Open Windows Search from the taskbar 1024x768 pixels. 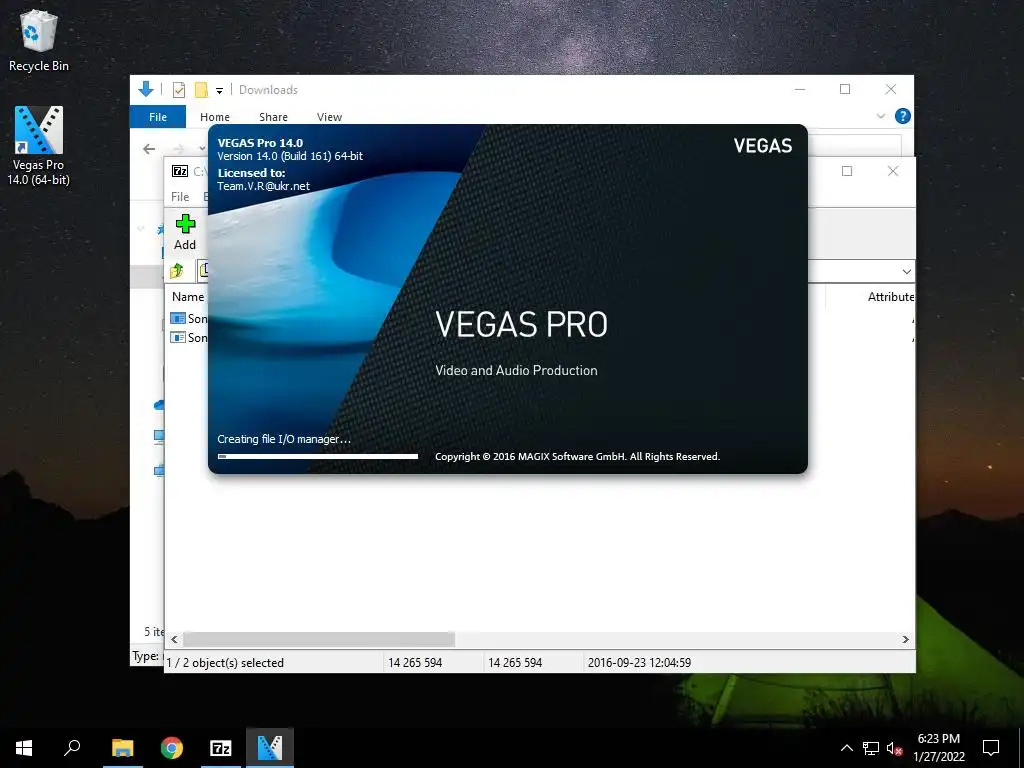click(72, 748)
